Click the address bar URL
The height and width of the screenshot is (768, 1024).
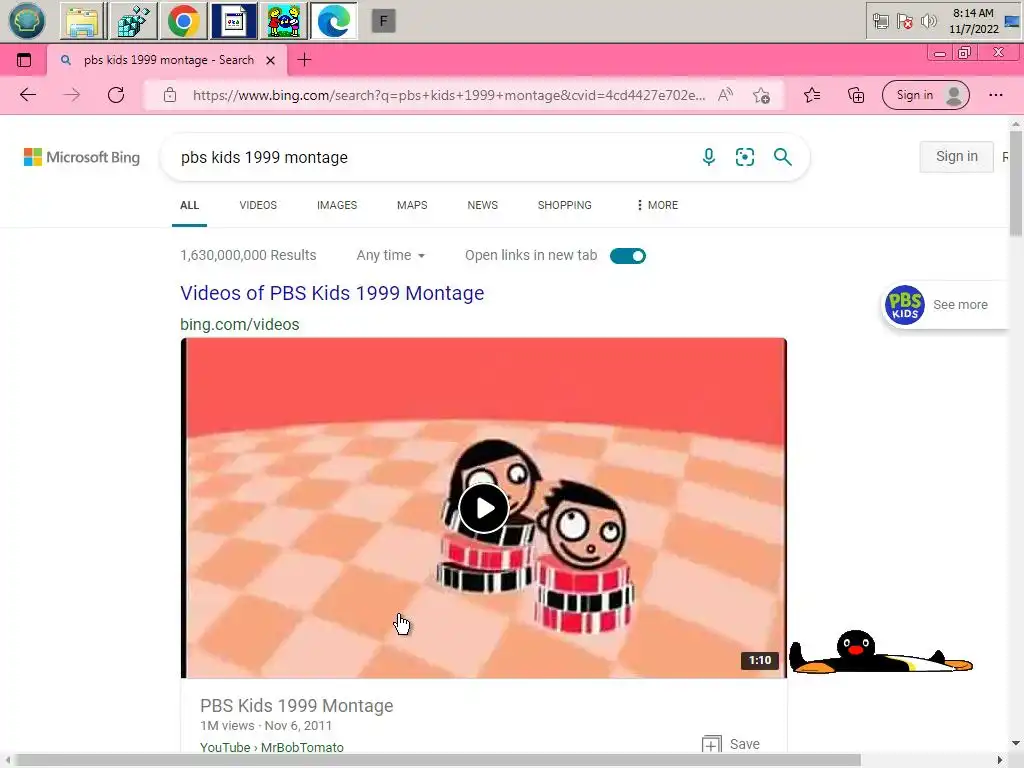coord(449,95)
